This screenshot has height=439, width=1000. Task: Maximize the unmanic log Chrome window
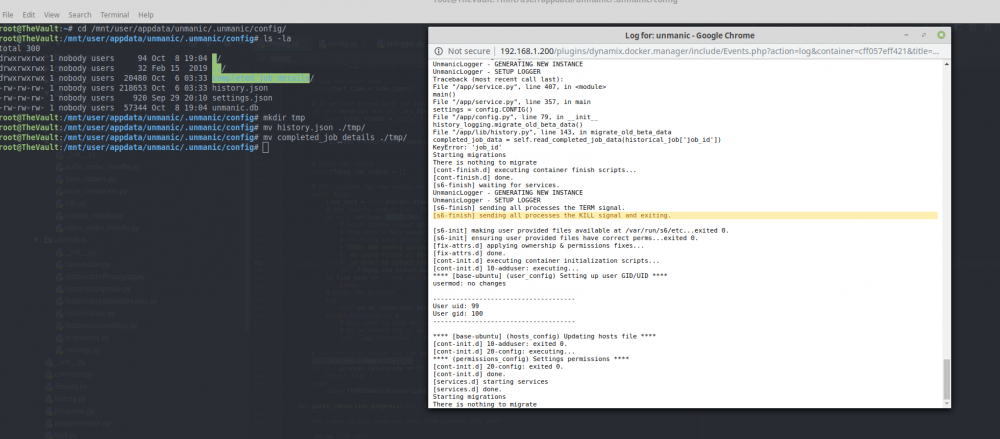point(923,35)
